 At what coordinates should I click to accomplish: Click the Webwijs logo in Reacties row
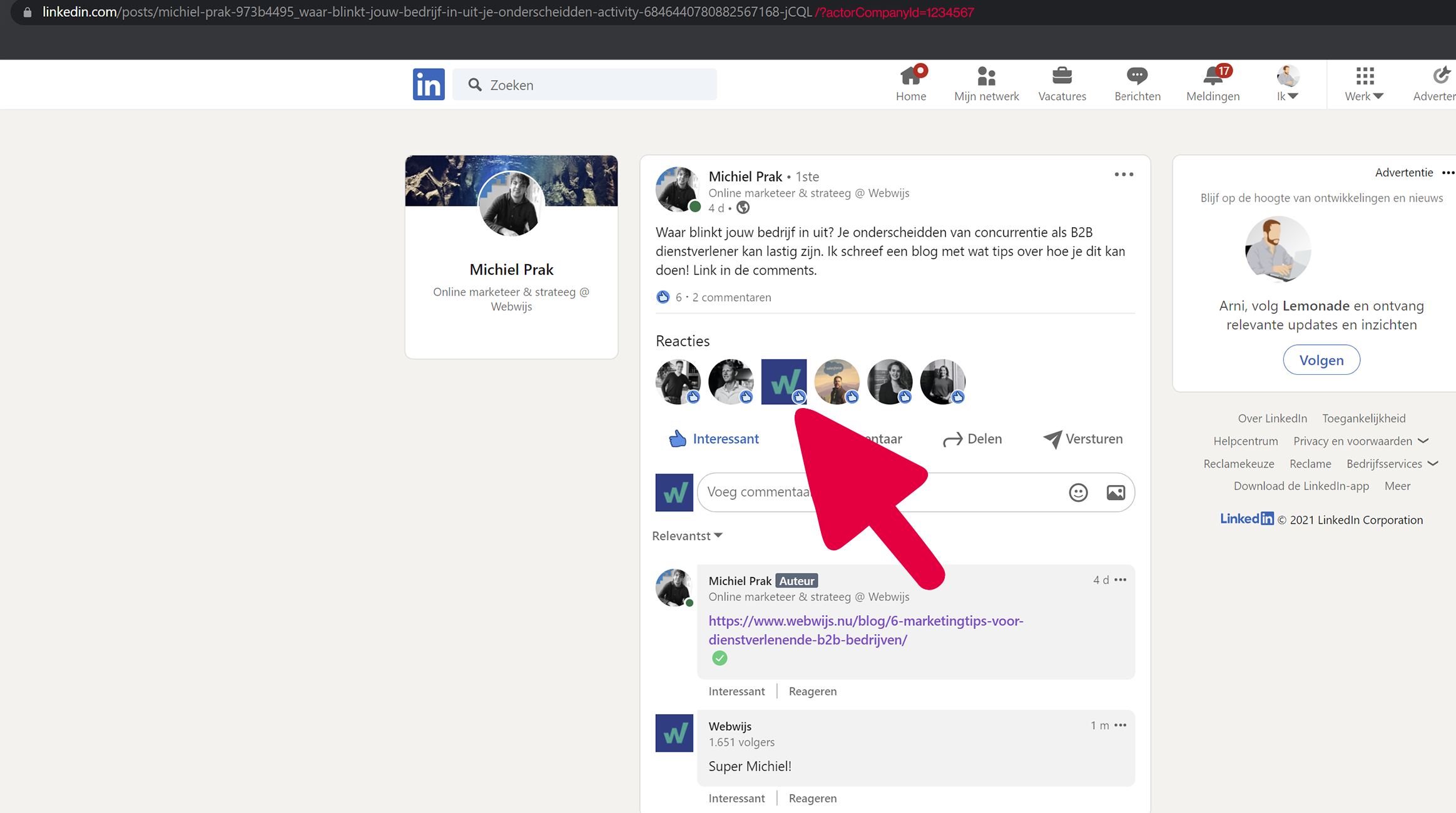pyautogui.click(x=783, y=382)
